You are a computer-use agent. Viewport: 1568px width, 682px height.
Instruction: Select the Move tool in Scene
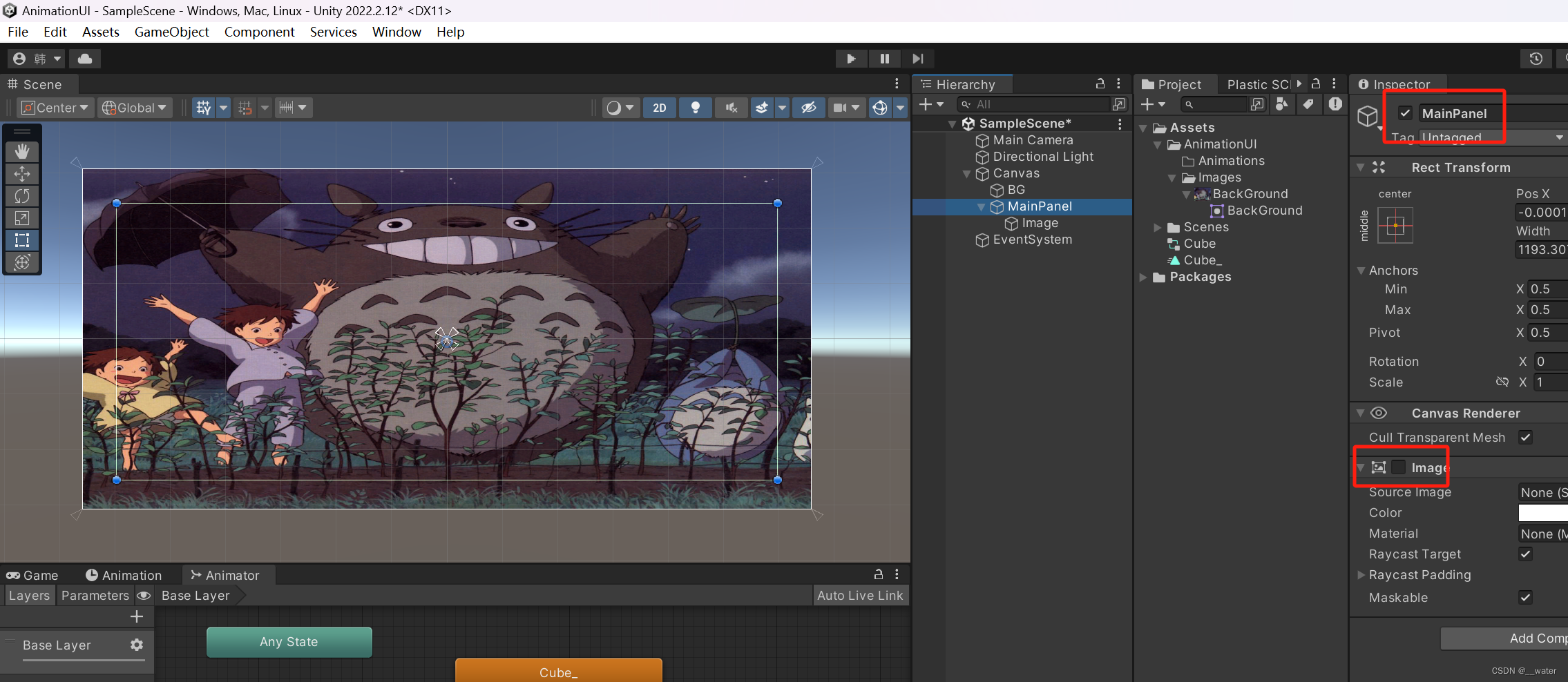click(x=22, y=174)
